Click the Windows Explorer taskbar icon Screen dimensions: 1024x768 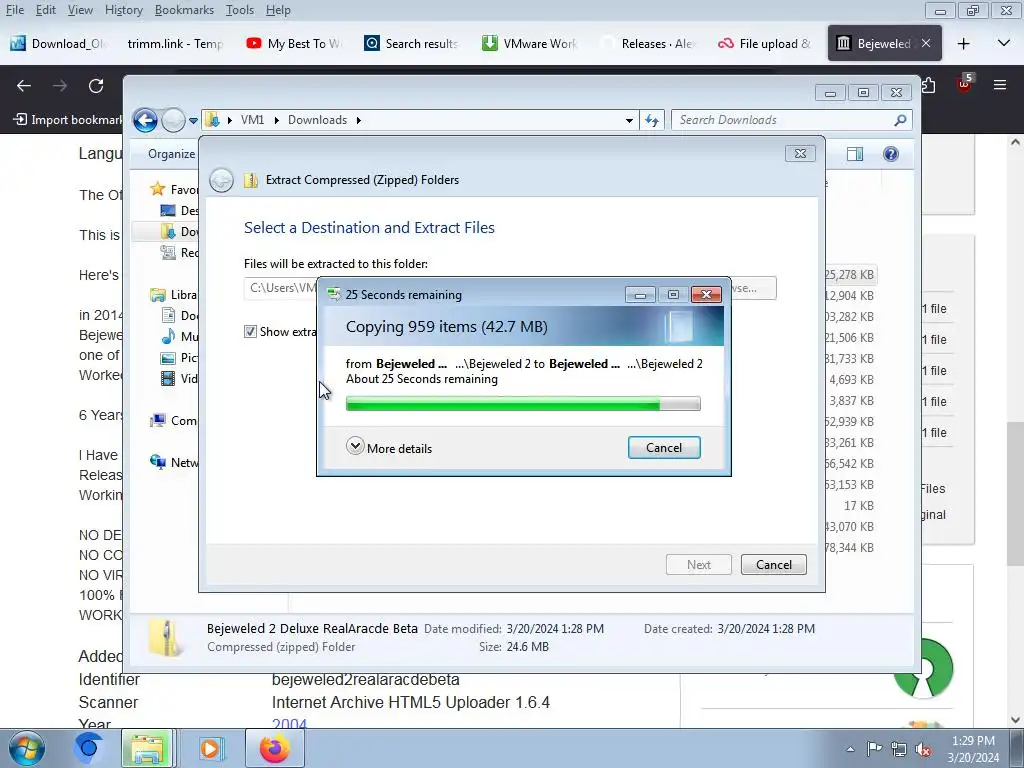point(148,748)
